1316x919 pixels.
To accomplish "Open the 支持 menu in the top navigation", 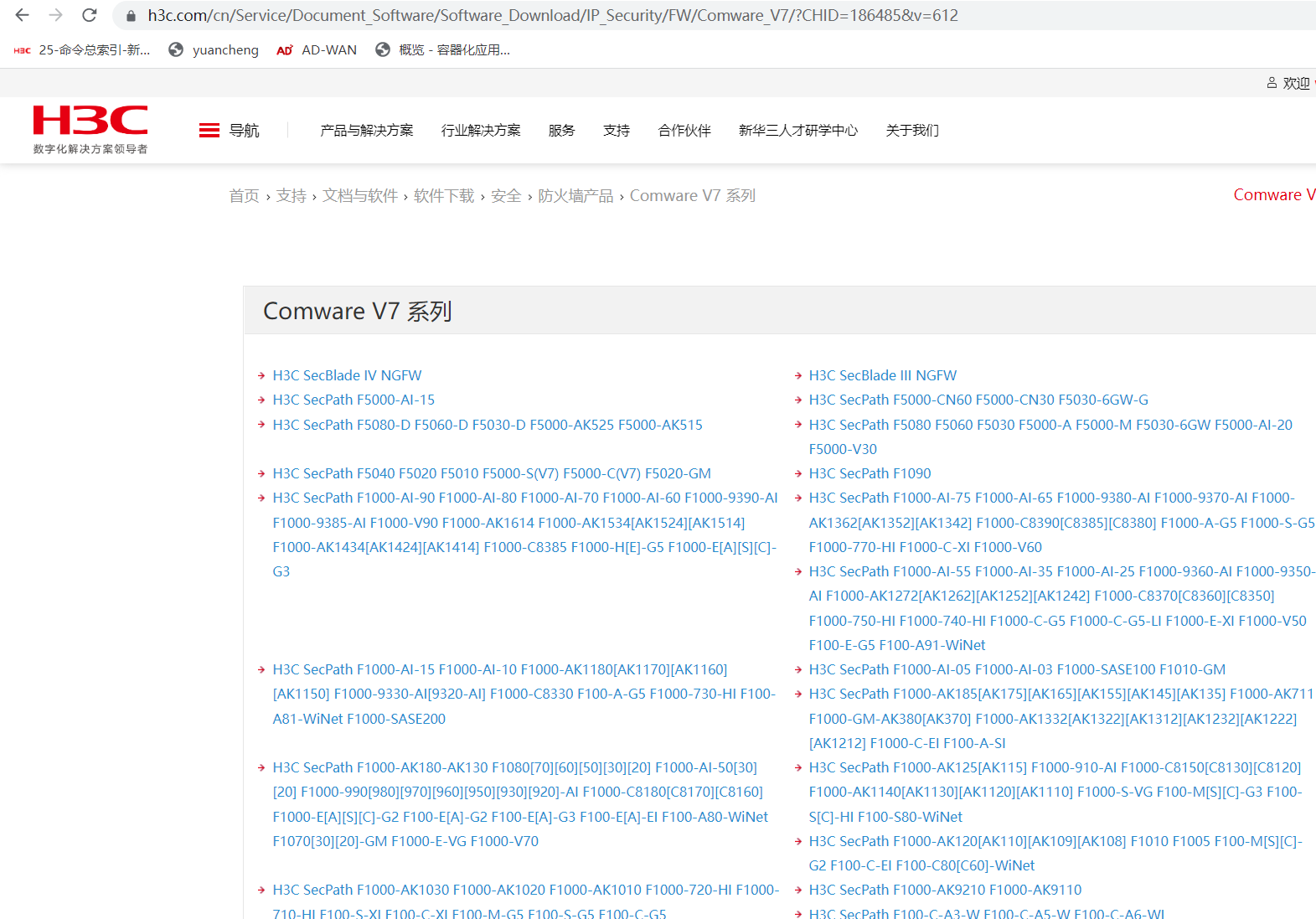I will (617, 130).
